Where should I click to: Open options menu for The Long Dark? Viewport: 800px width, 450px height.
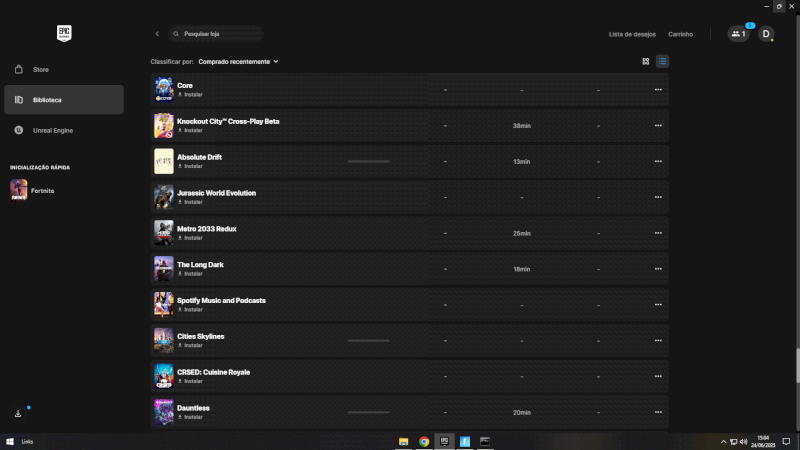point(658,269)
